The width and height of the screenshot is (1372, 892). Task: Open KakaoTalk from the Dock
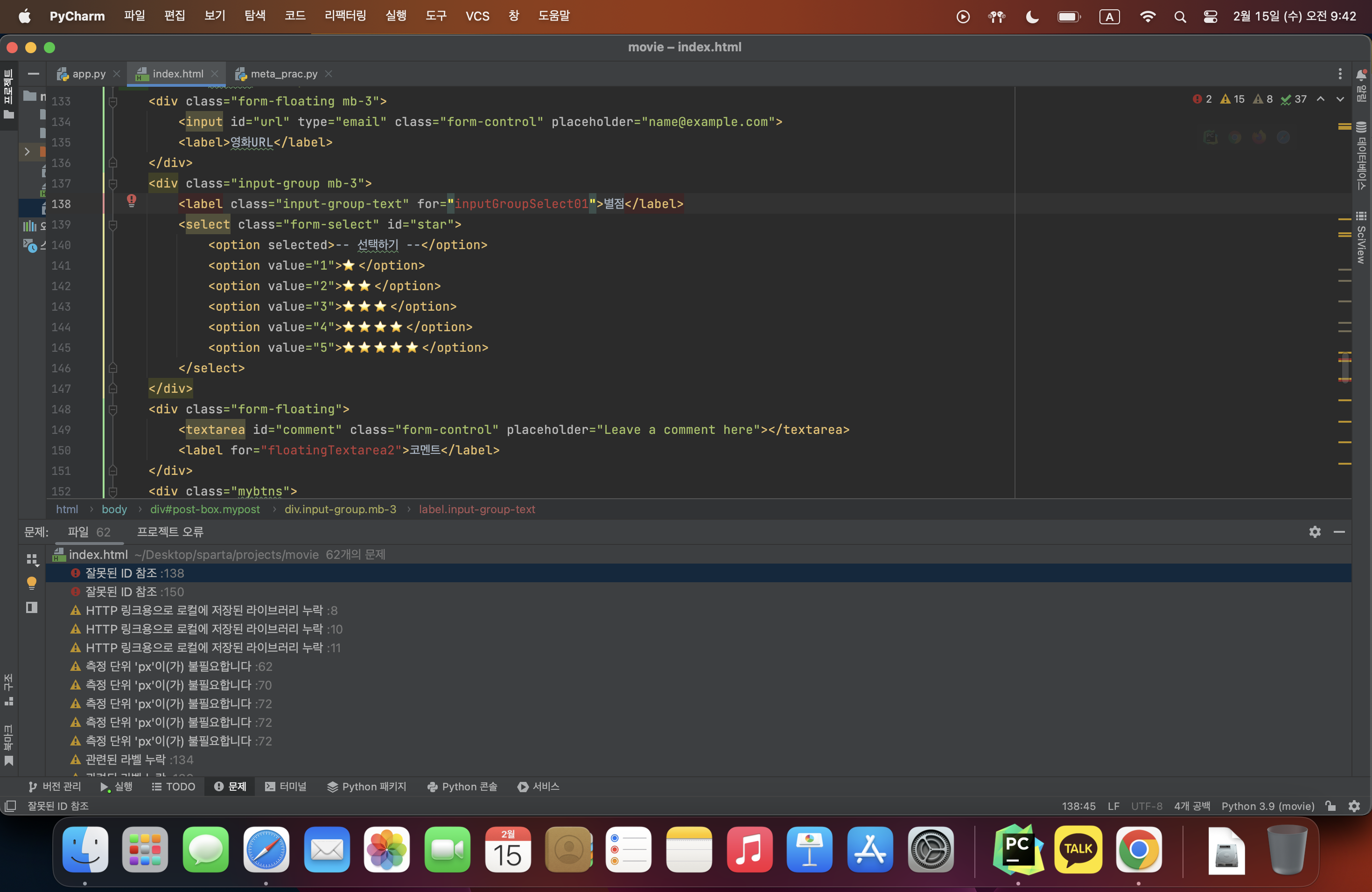coord(1078,850)
